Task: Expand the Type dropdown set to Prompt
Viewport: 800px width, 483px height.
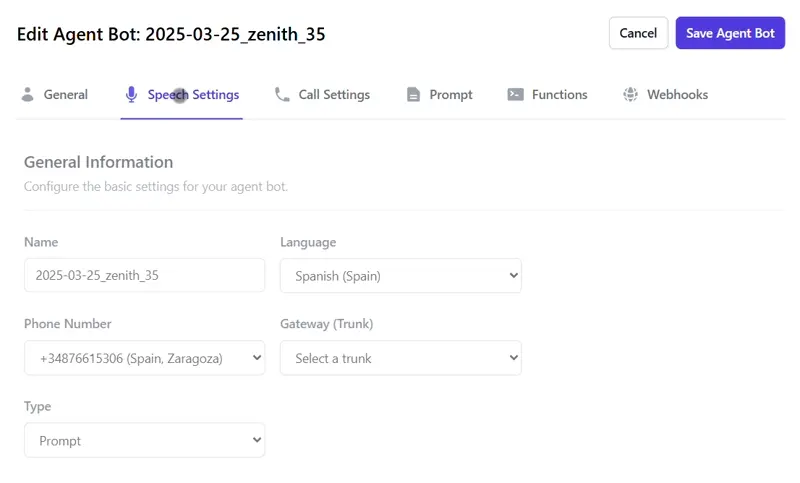Action: (x=144, y=441)
